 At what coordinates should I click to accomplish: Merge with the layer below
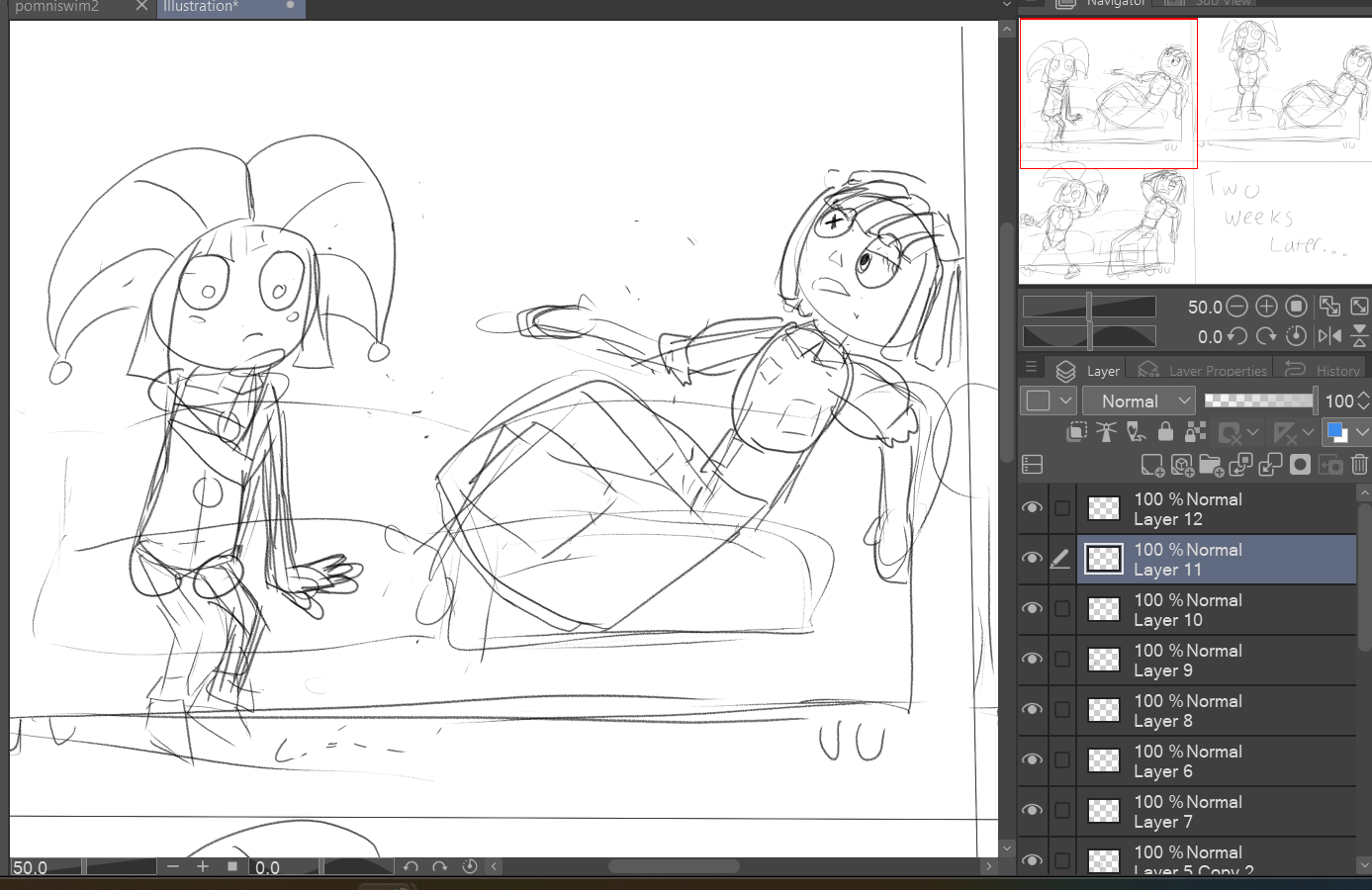[x=1270, y=465]
